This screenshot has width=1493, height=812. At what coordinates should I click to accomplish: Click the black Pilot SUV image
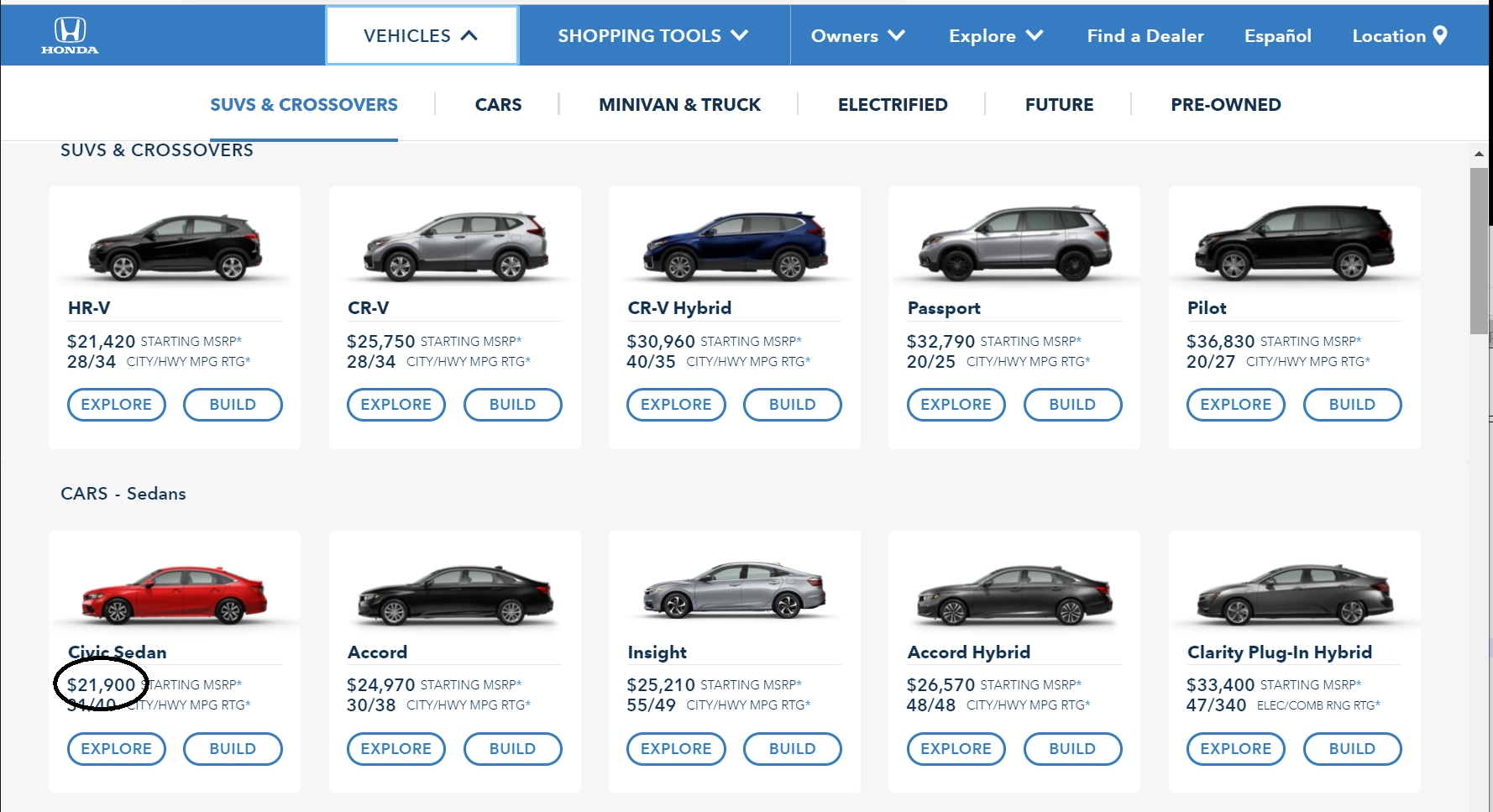point(1295,243)
